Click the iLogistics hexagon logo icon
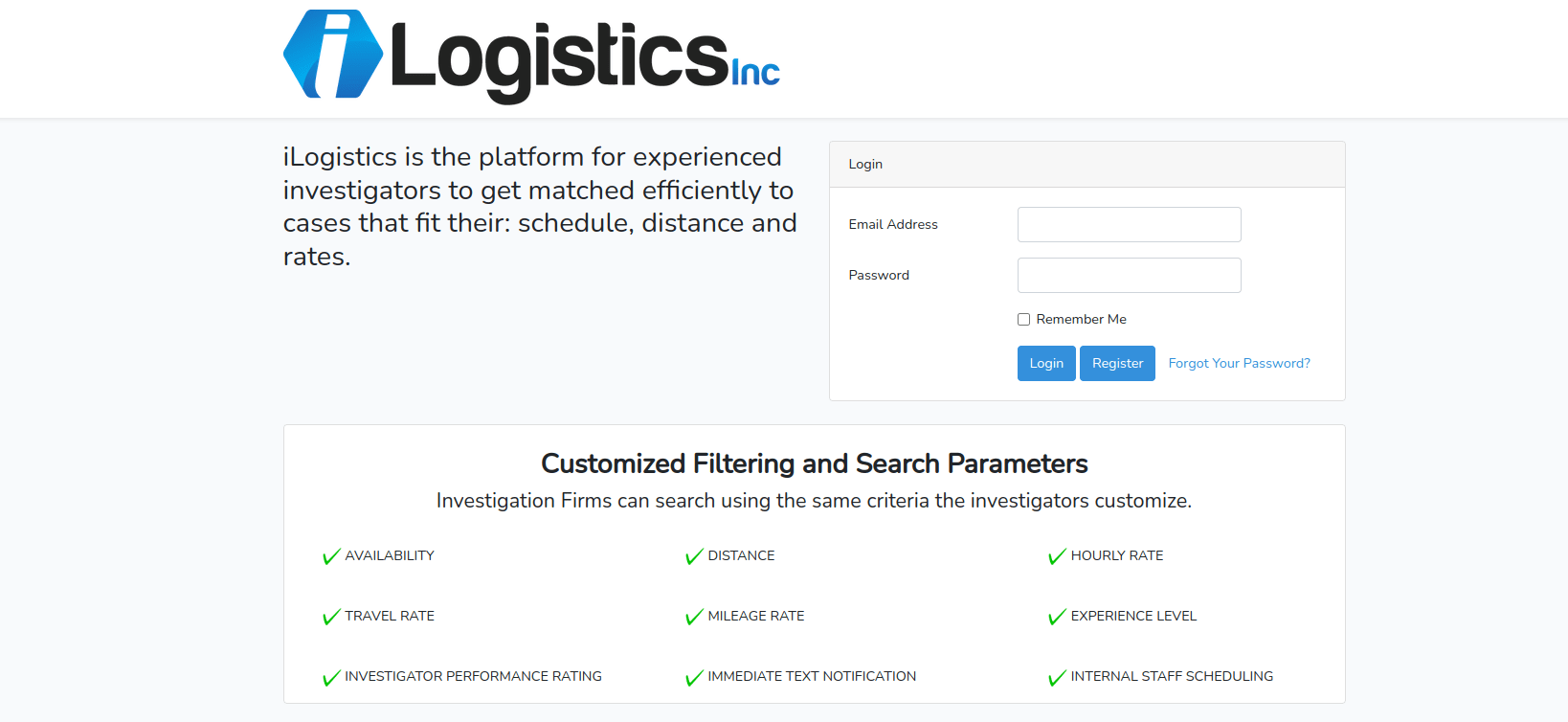This screenshot has width=1568, height=722. (x=333, y=54)
